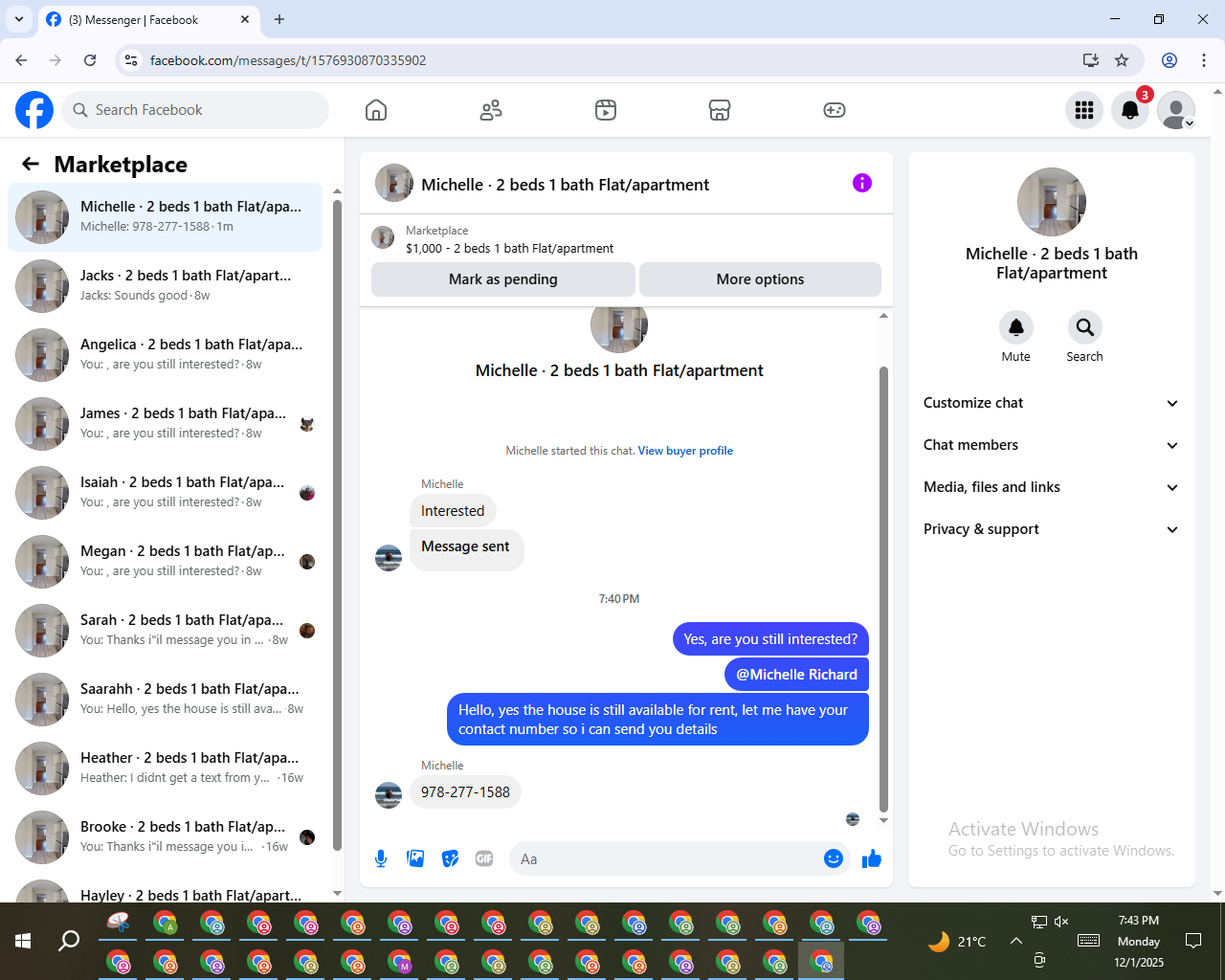Select the Messenger | Facebook browser tab
Image resolution: width=1225 pixels, height=980 pixels.
click(x=148, y=20)
